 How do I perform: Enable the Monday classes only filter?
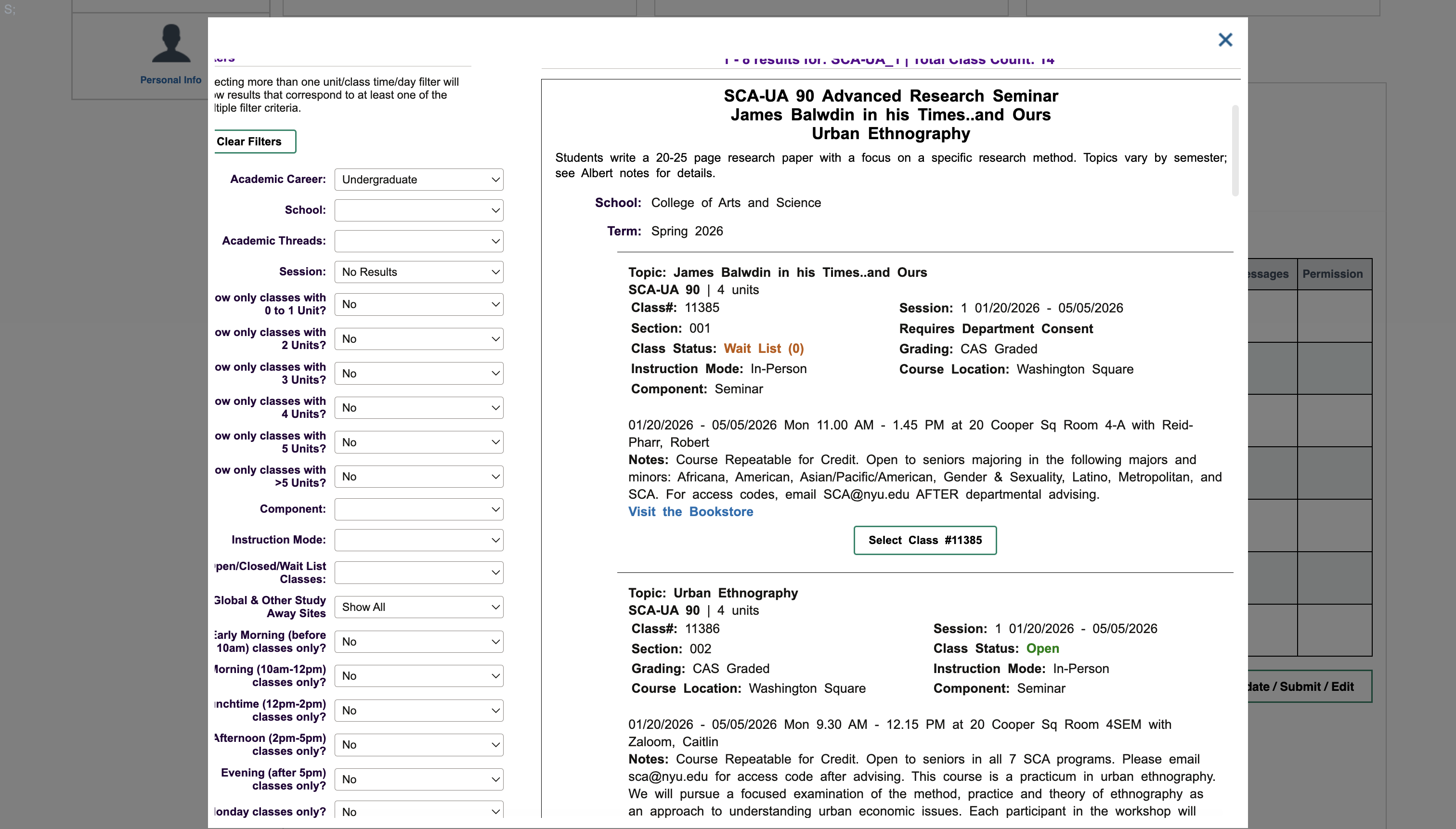(417, 811)
